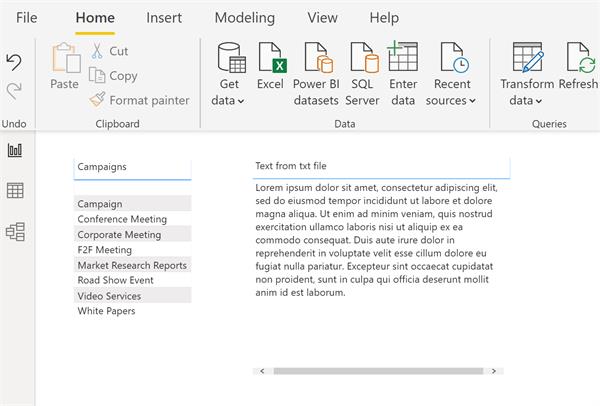The height and width of the screenshot is (406, 600).
Task: Expand the Transform data dropdown
Action: (526, 100)
